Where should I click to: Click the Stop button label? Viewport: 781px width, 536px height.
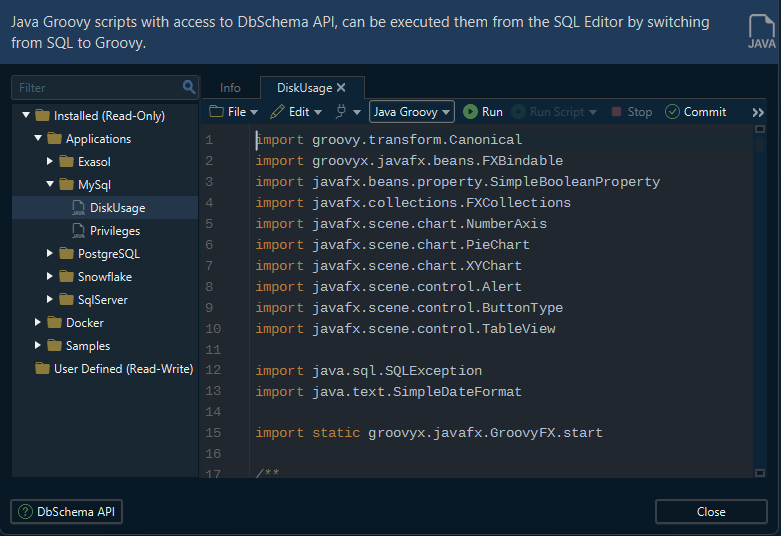tap(640, 112)
